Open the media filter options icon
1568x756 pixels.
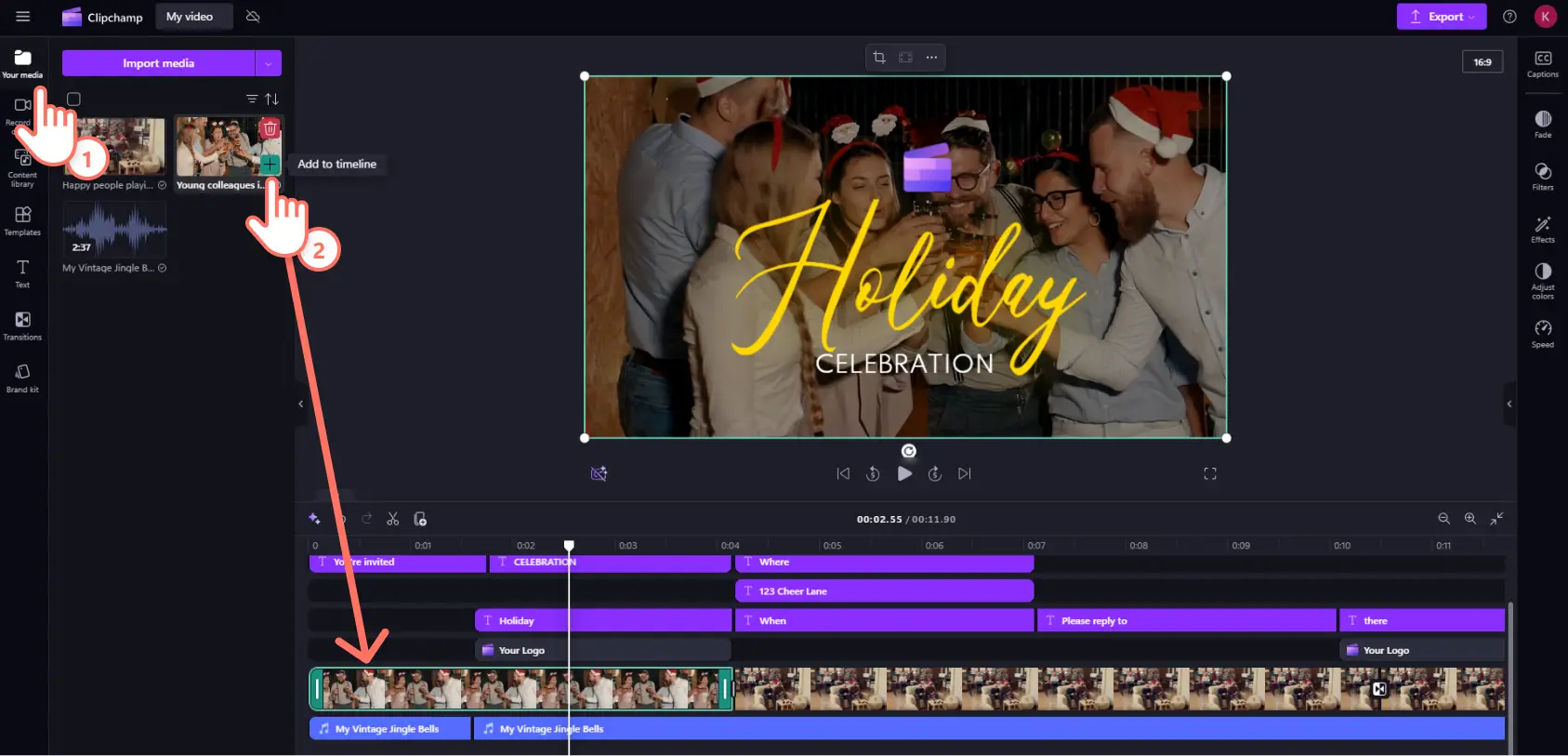pos(251,99)
